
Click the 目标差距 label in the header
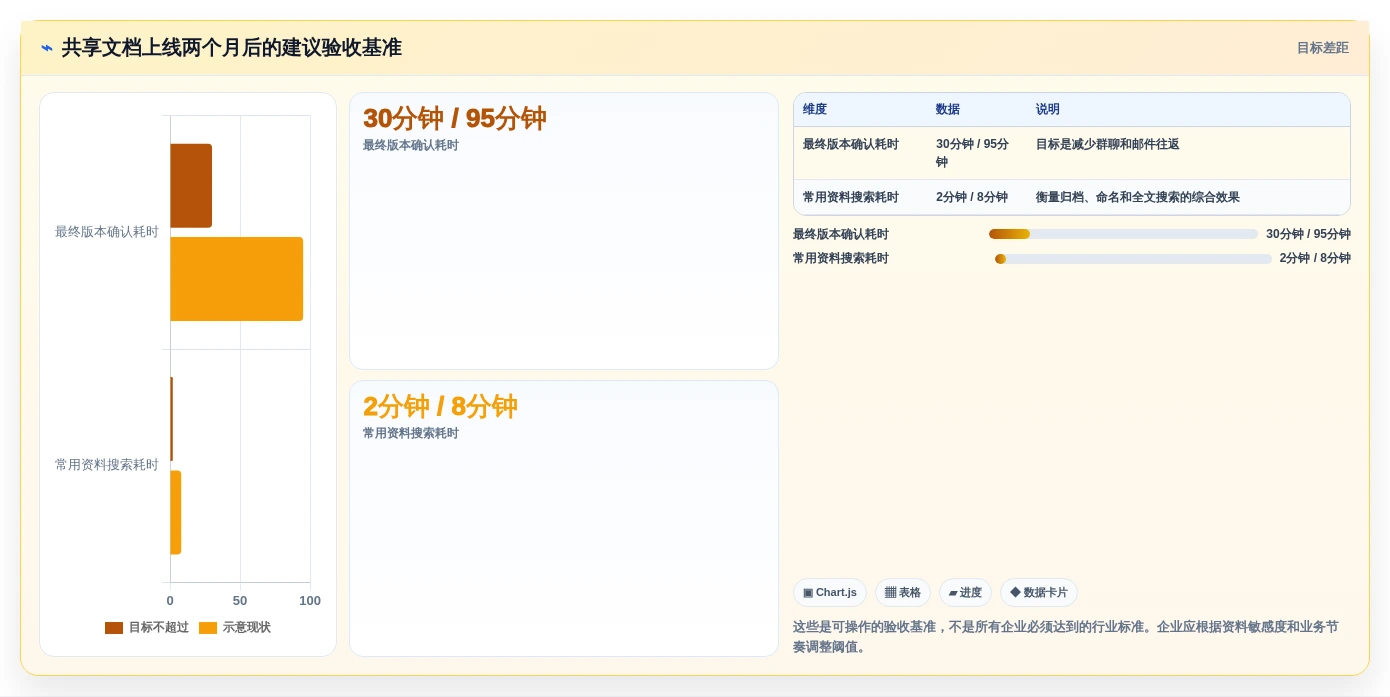point(1322,48)
